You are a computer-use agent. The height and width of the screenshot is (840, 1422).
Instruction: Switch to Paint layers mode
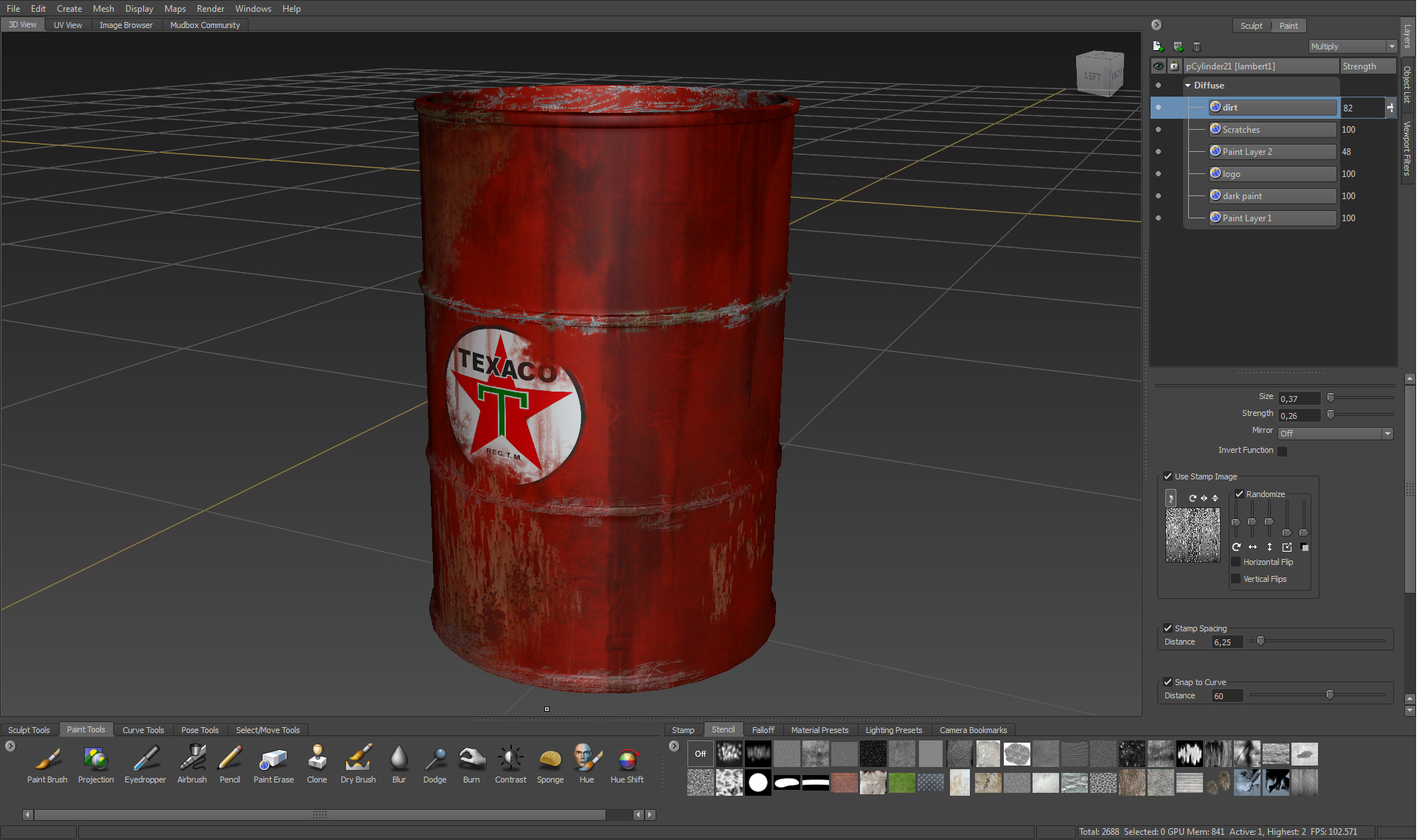(1289, 26)
